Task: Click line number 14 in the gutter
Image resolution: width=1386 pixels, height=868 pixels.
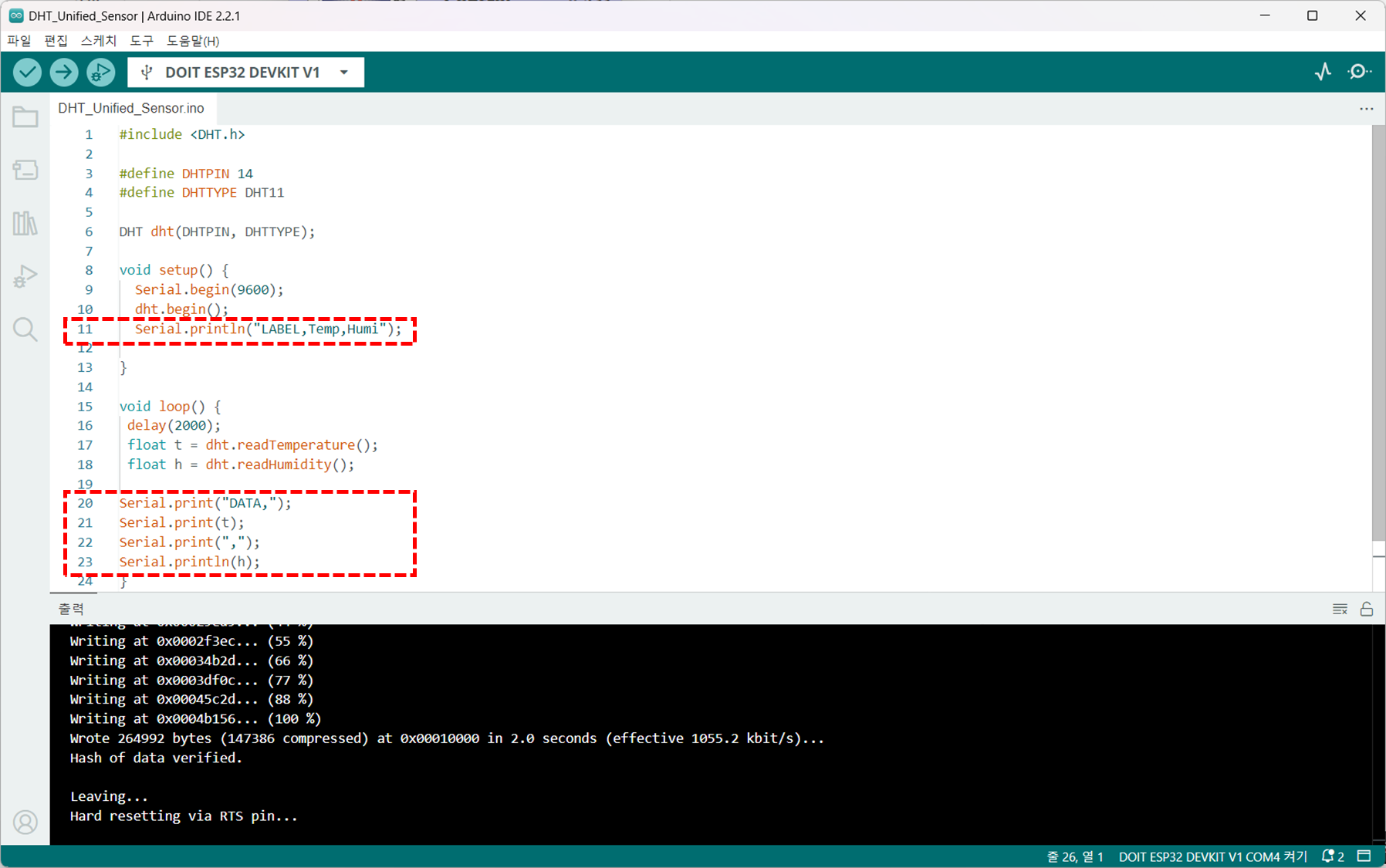Action: click(x=85, y=387)
